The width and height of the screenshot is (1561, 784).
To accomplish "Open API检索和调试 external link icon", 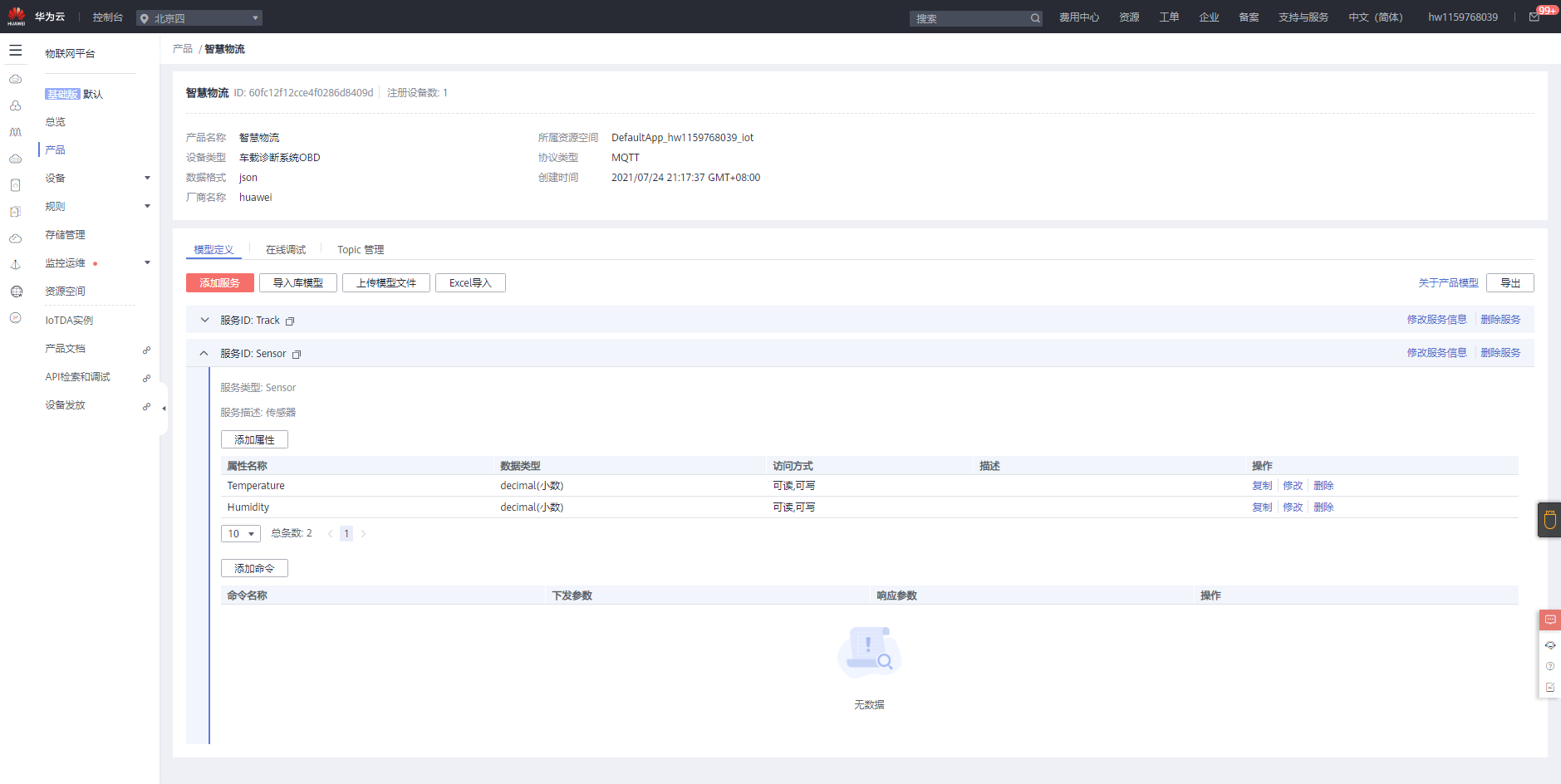I will pyautogui.click(x=146, y=378).
